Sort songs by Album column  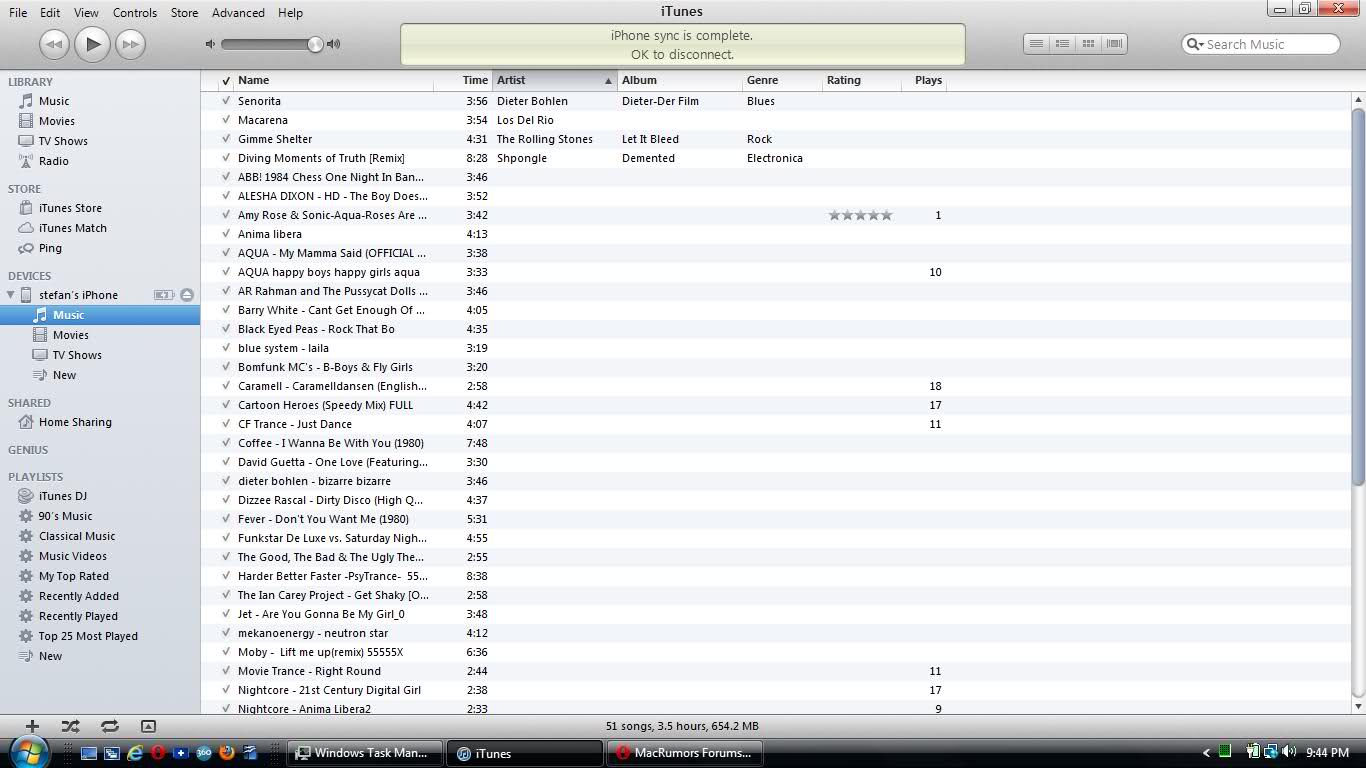click(680, 80)
